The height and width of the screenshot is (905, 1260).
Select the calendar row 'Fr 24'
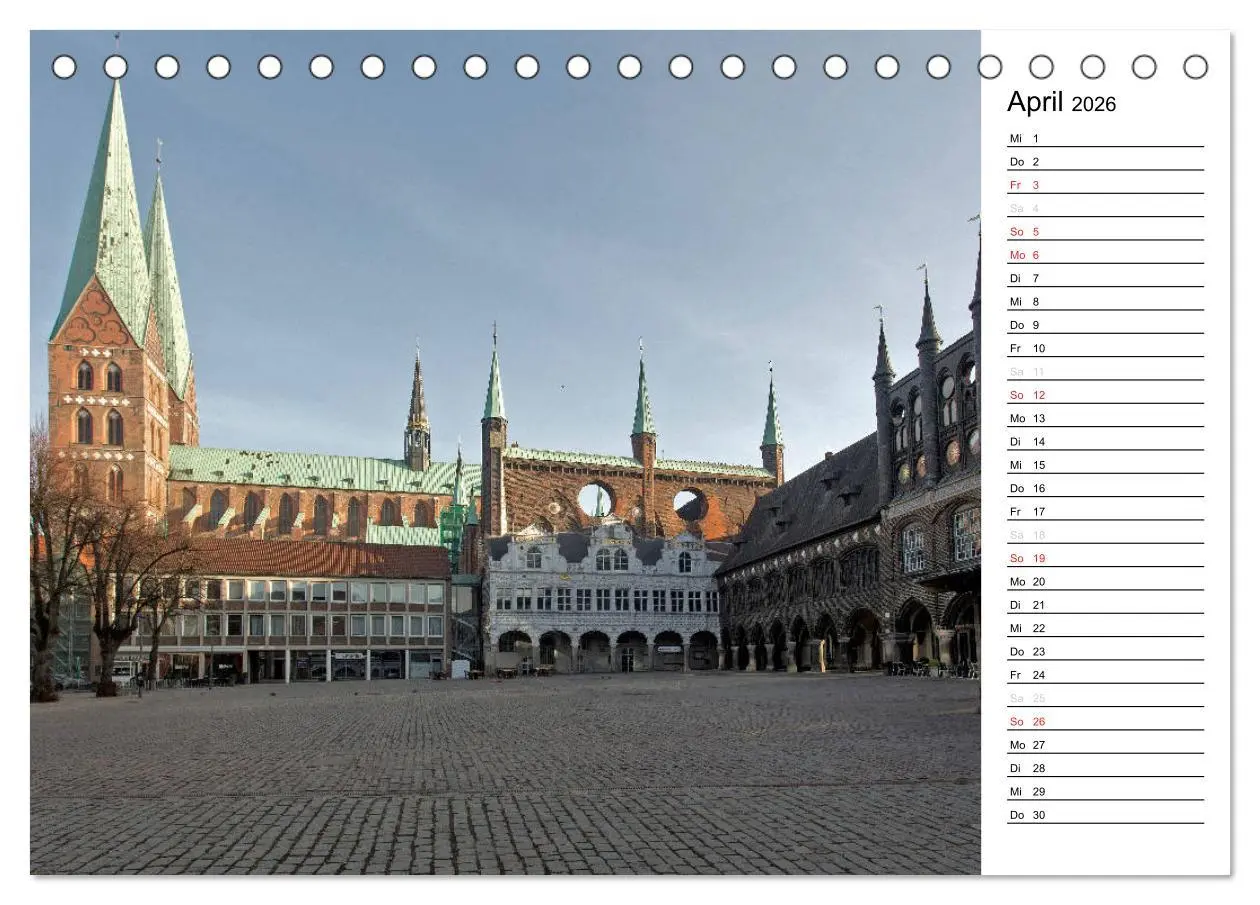1105,675
